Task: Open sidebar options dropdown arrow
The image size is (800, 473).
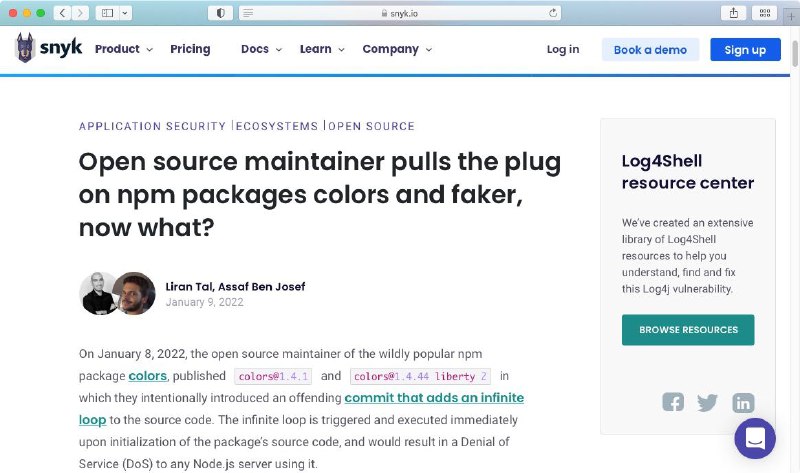Action: [x=125, y=13]
